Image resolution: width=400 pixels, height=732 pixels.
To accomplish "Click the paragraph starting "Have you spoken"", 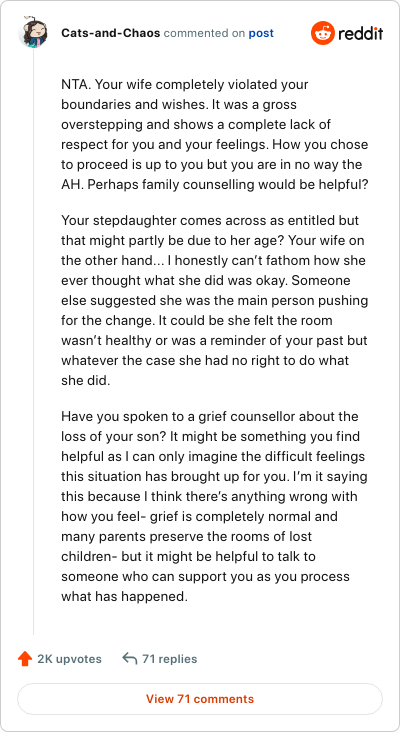I will point(215,507).
